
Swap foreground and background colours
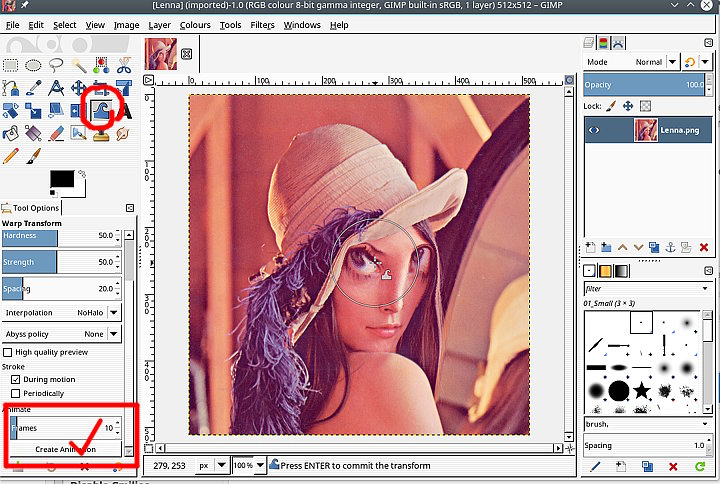click(82, 174)
